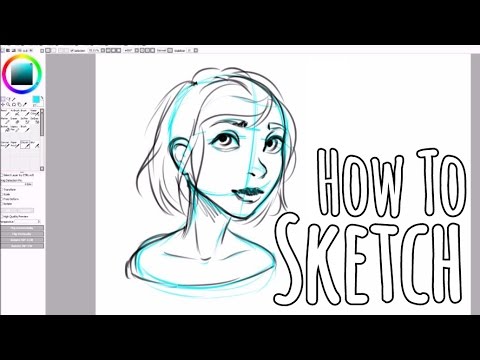Screen dimensions: 480x360
Task: Select the rotate view tool
Action: point(14,104)
